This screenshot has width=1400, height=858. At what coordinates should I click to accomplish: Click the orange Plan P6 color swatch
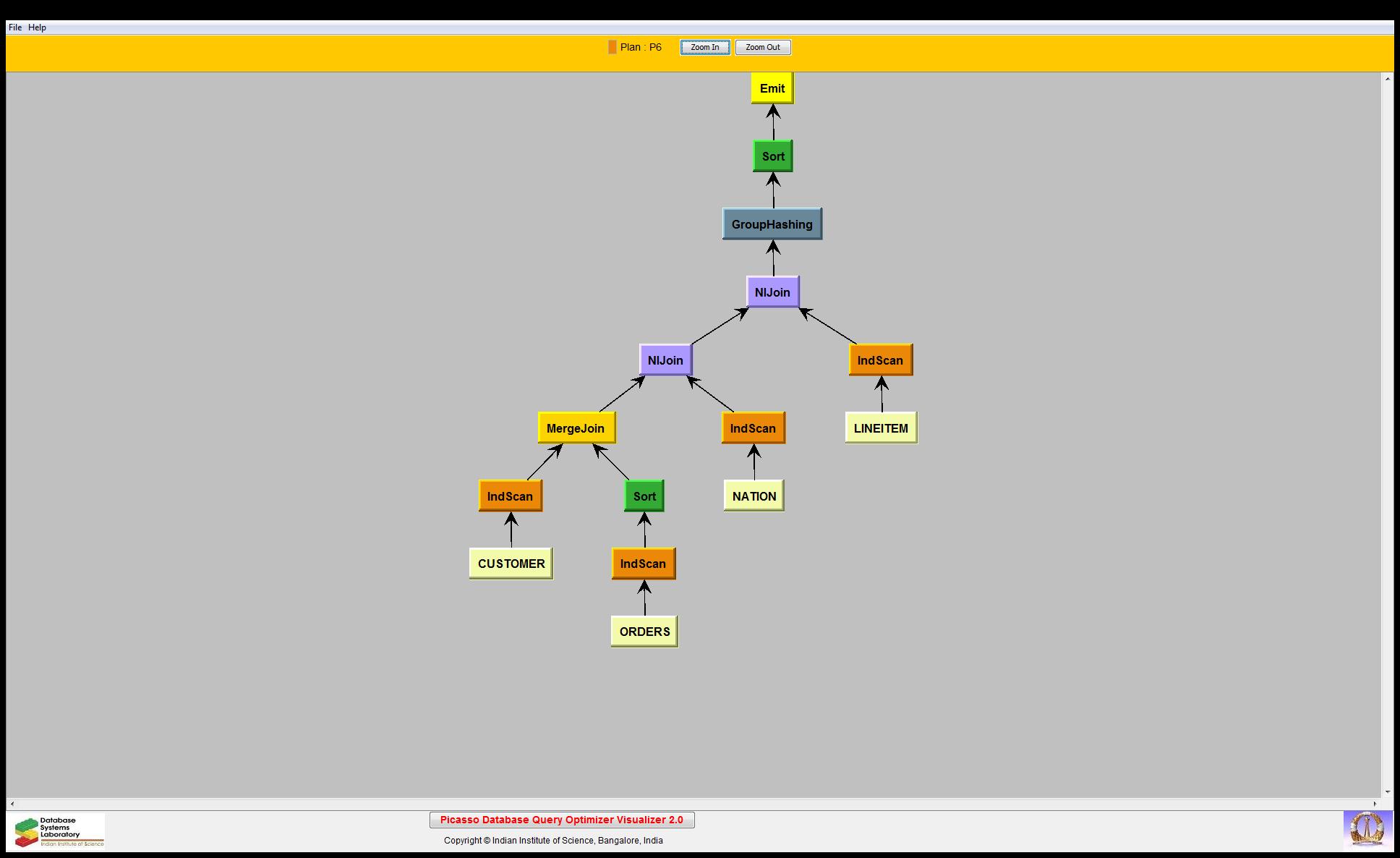pyautogui.click(x=612, y=47)
